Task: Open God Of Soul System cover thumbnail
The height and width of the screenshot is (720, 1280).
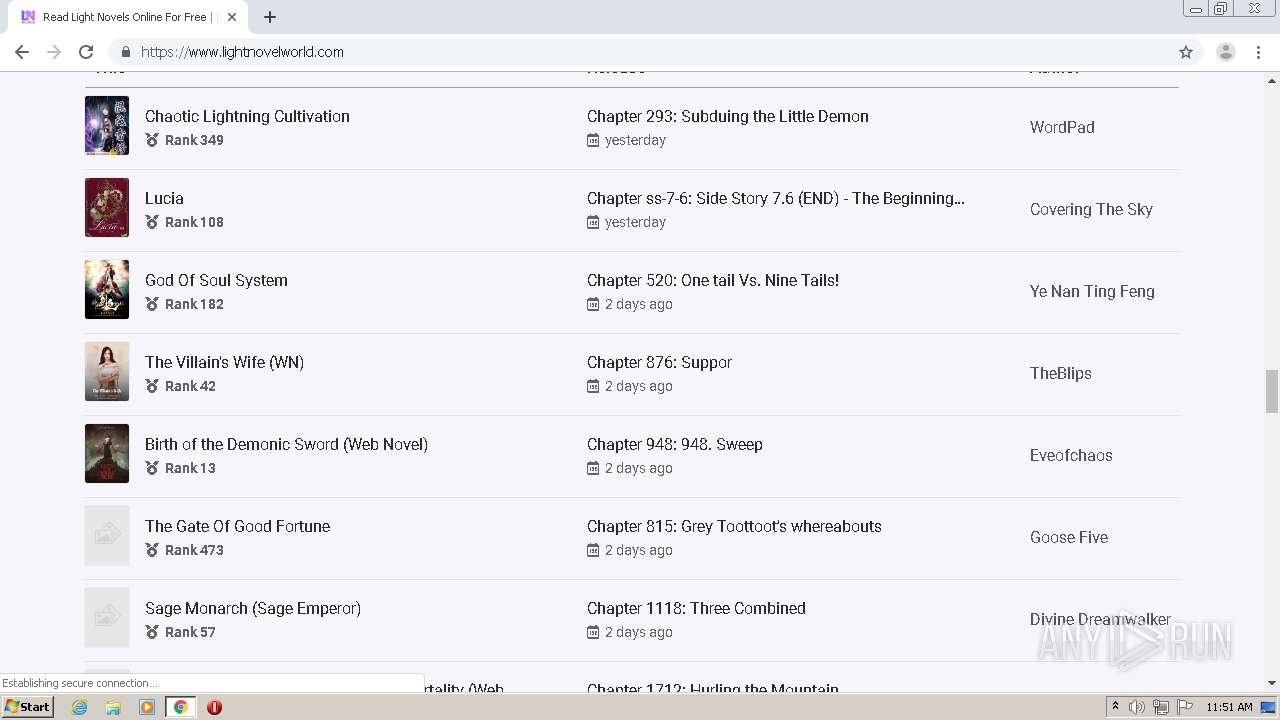Action: click(x=107, y=289)
